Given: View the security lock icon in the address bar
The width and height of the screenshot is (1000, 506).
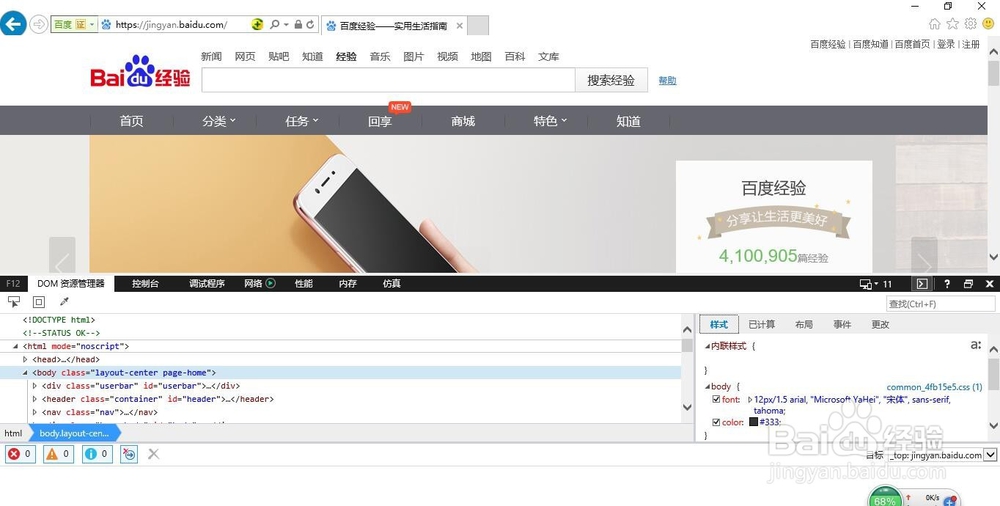Looking at the screenshot, I should tap(298, 24).
